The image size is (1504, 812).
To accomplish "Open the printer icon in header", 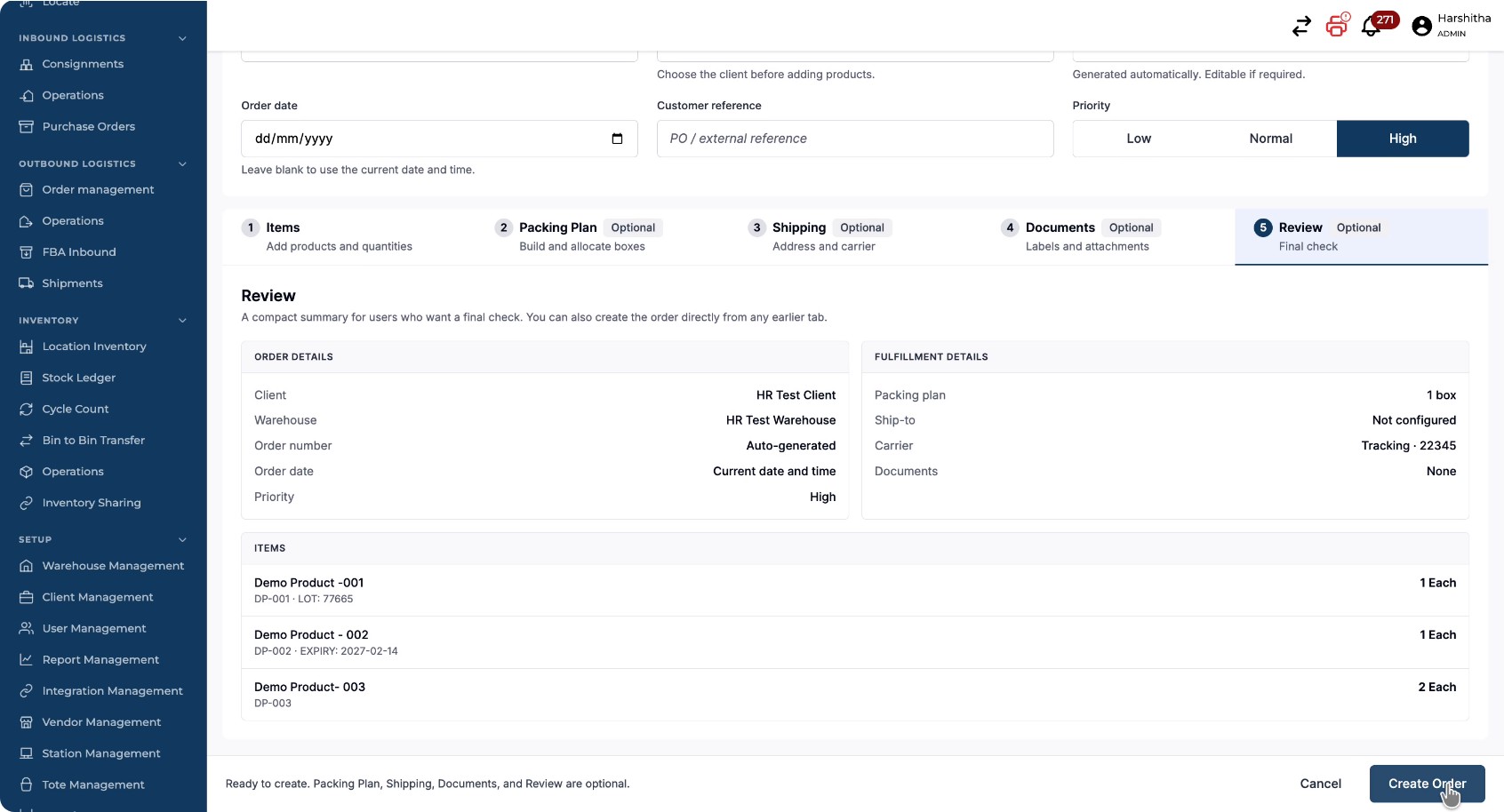I will click(x=1336, y=26).
